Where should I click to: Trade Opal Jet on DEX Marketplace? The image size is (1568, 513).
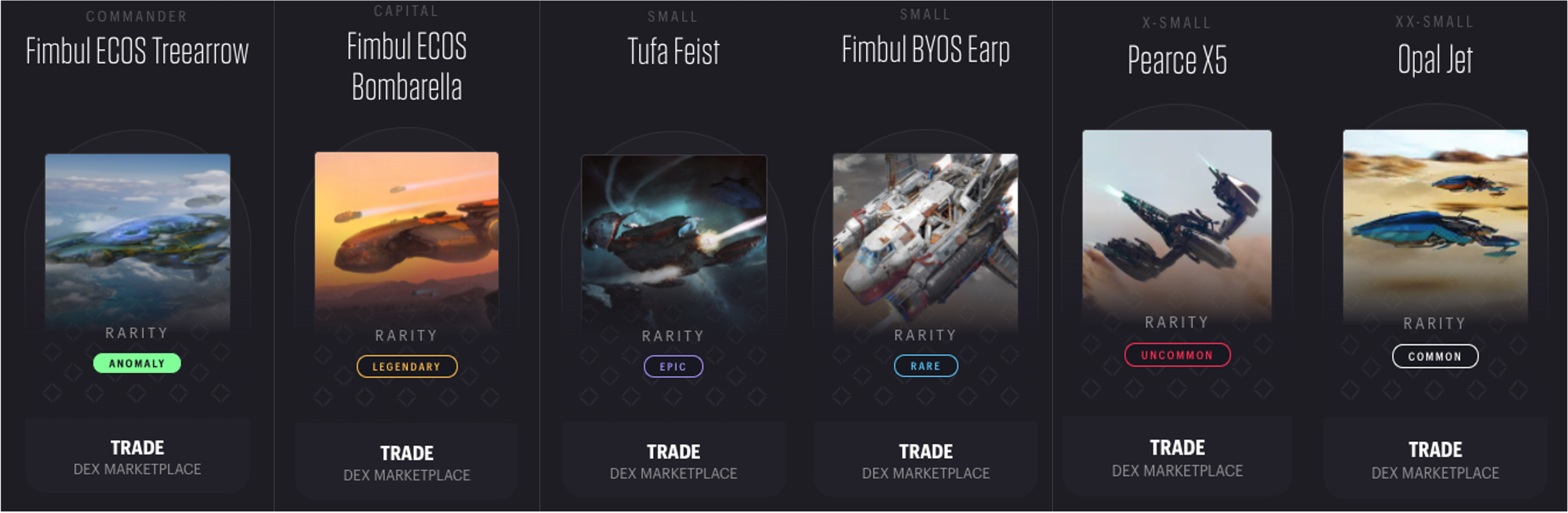pos(1435,460)
